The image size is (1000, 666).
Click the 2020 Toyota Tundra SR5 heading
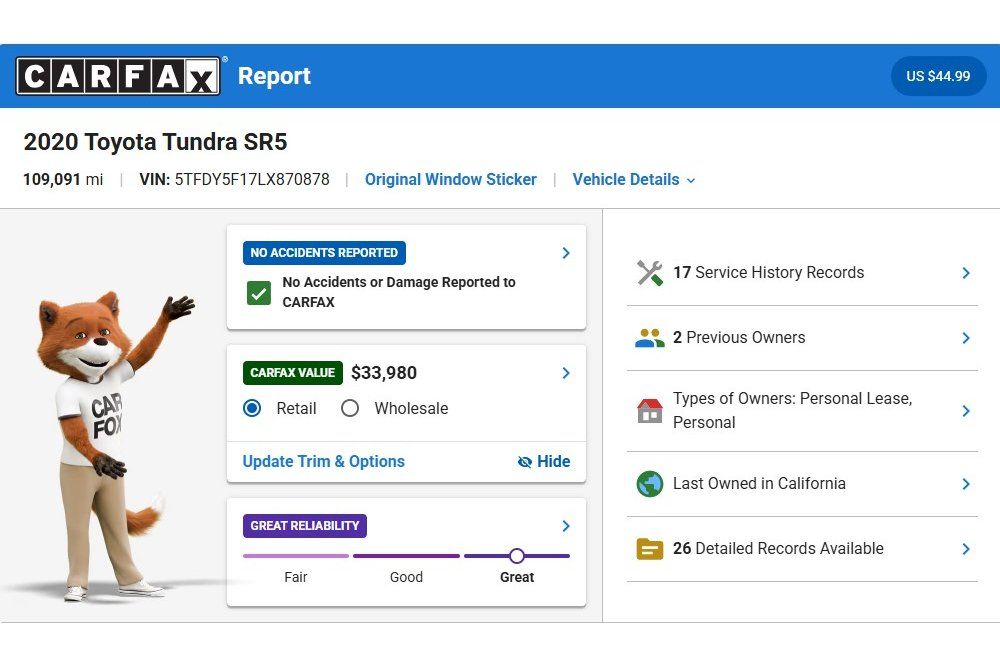[156, 142]
